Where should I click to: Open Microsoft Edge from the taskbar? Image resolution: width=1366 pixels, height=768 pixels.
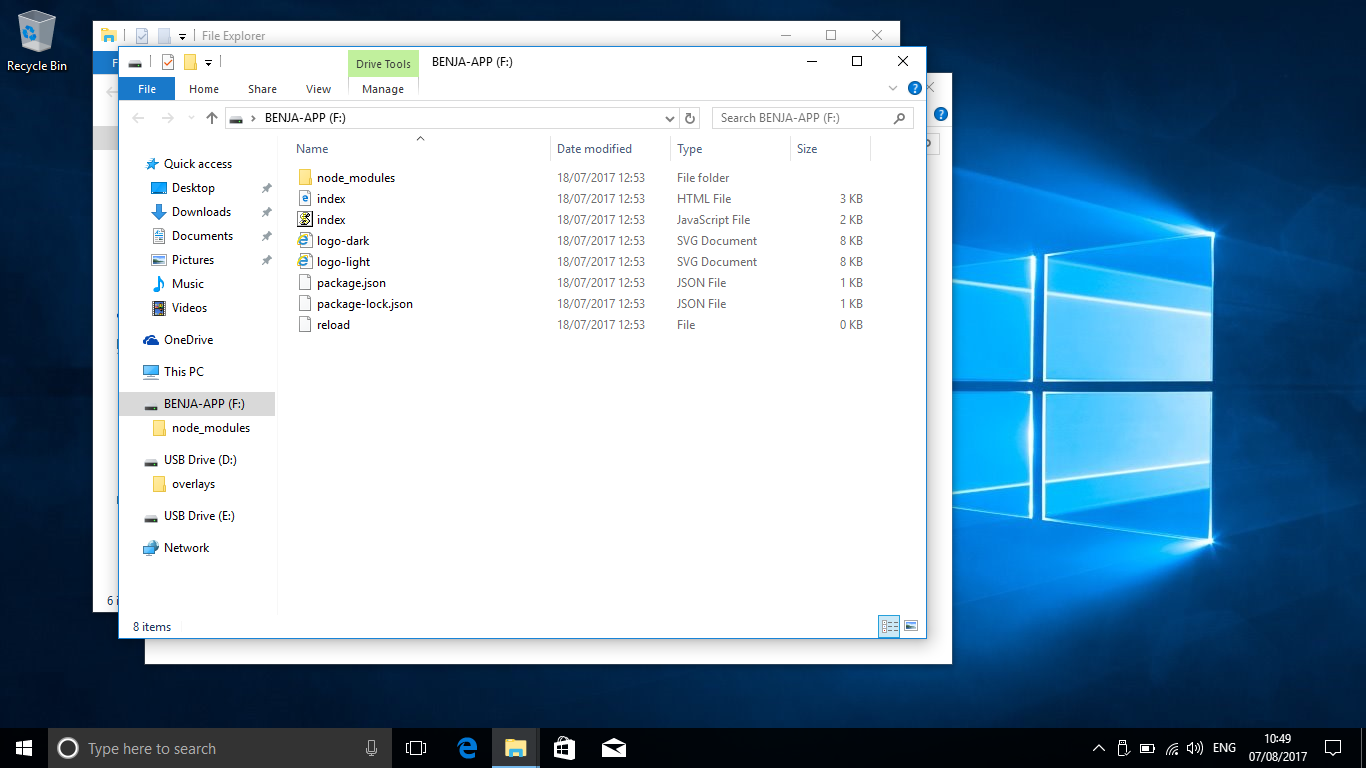(467, 748)
